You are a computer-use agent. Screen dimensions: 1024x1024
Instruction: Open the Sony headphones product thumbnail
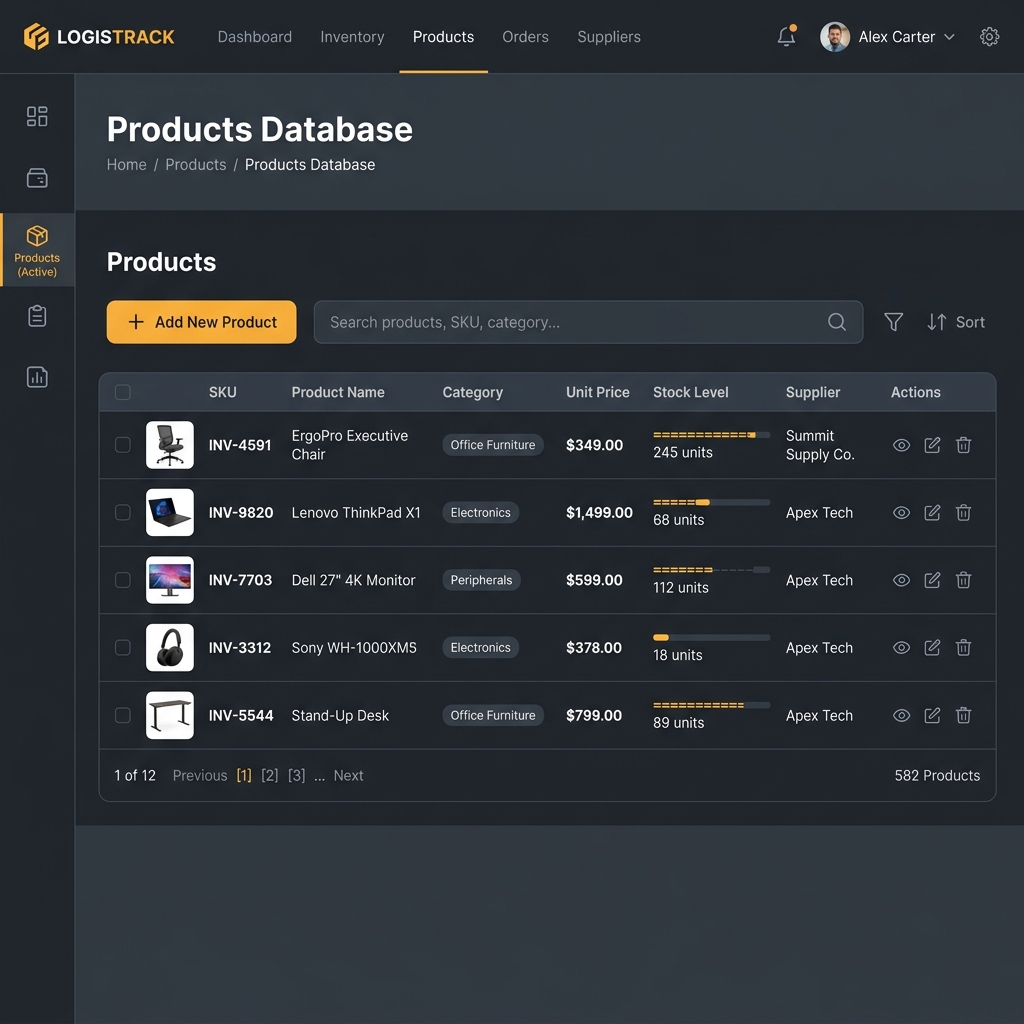click(170, 647)
